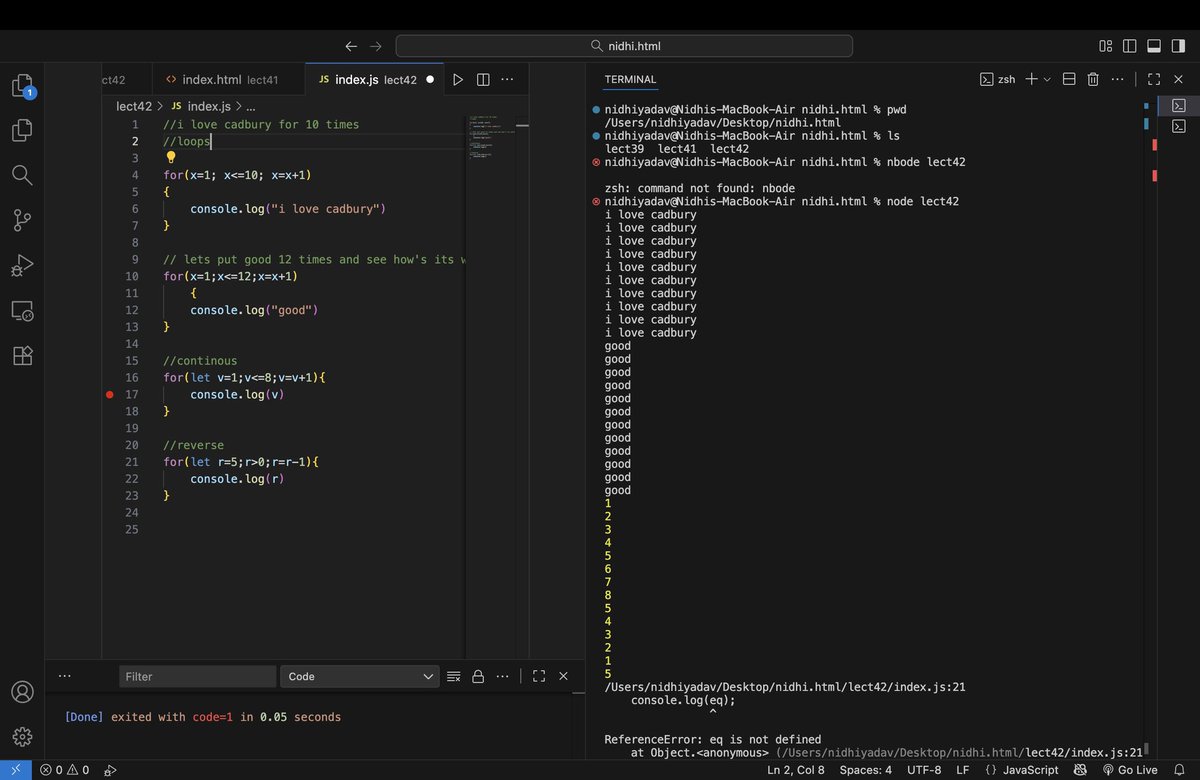
Task: Start server with Go Live
Action: pos(1129,770)
